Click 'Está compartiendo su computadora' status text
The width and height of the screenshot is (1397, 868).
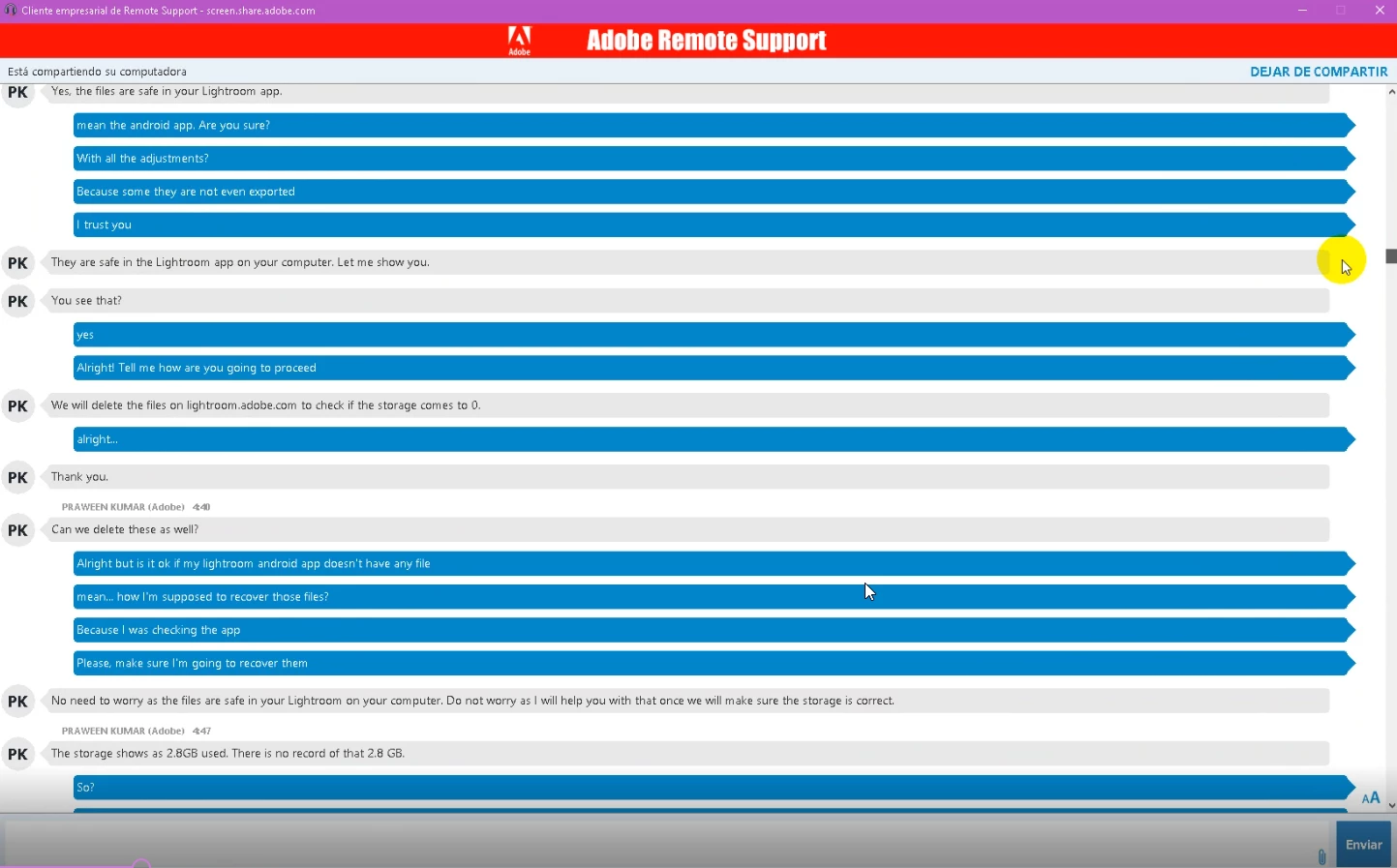click(97, 72)
